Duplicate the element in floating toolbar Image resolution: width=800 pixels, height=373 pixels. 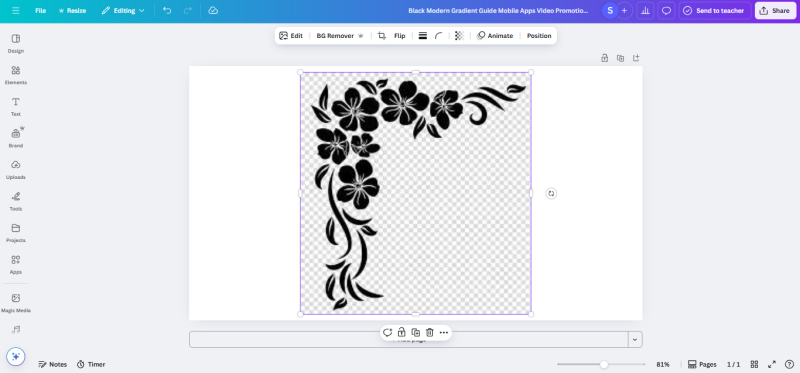click(416, 333)
